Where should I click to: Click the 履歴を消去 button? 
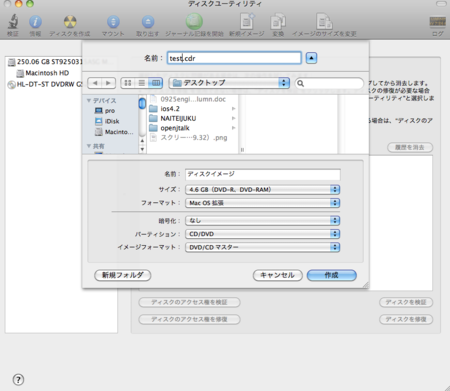point(410,147)
